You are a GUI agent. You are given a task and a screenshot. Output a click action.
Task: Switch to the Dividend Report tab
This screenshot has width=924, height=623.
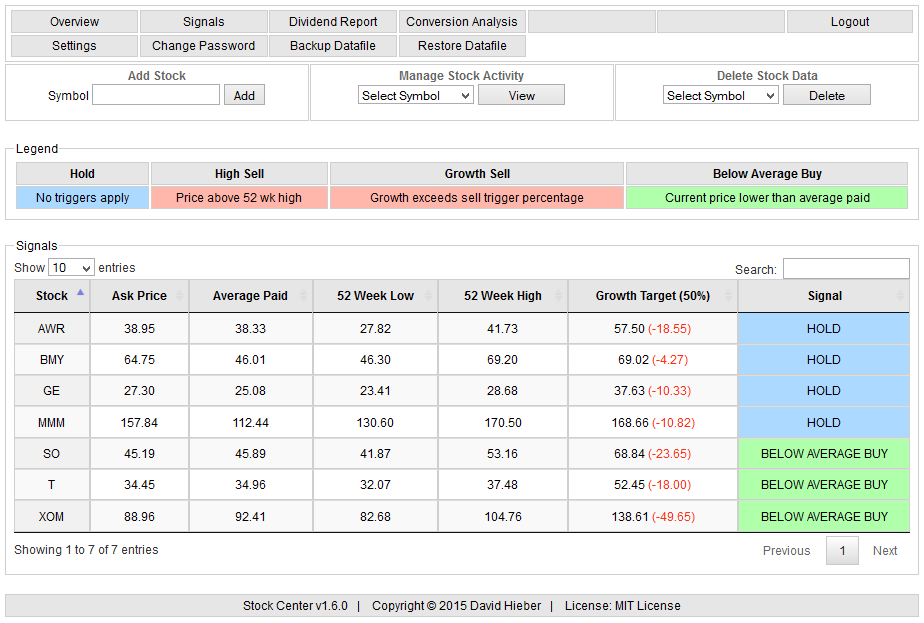(x=332, y=21)
